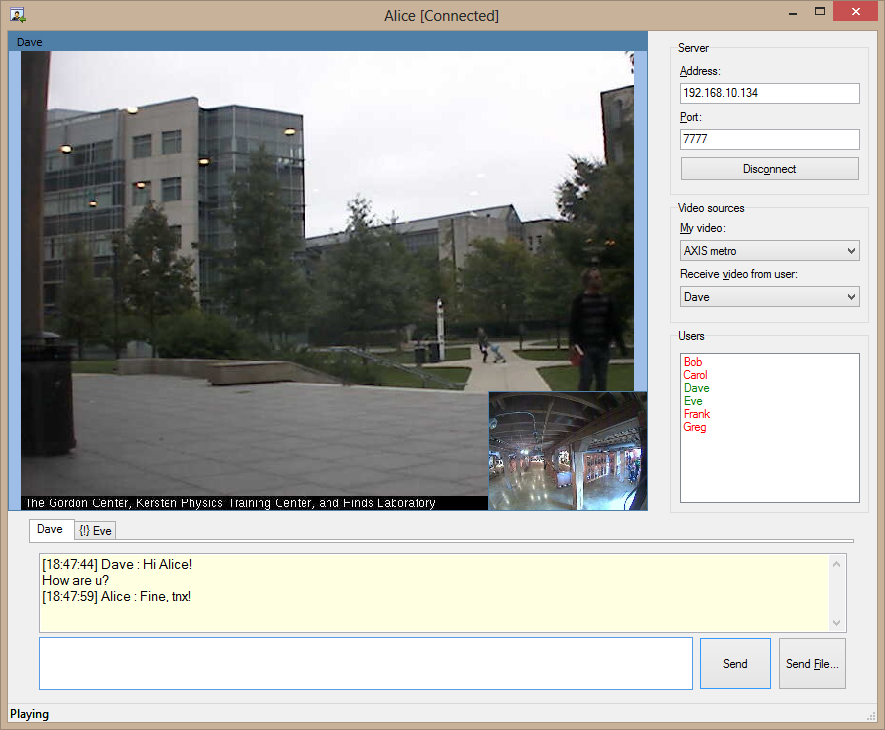Choose Eve from the Users list

692,401
